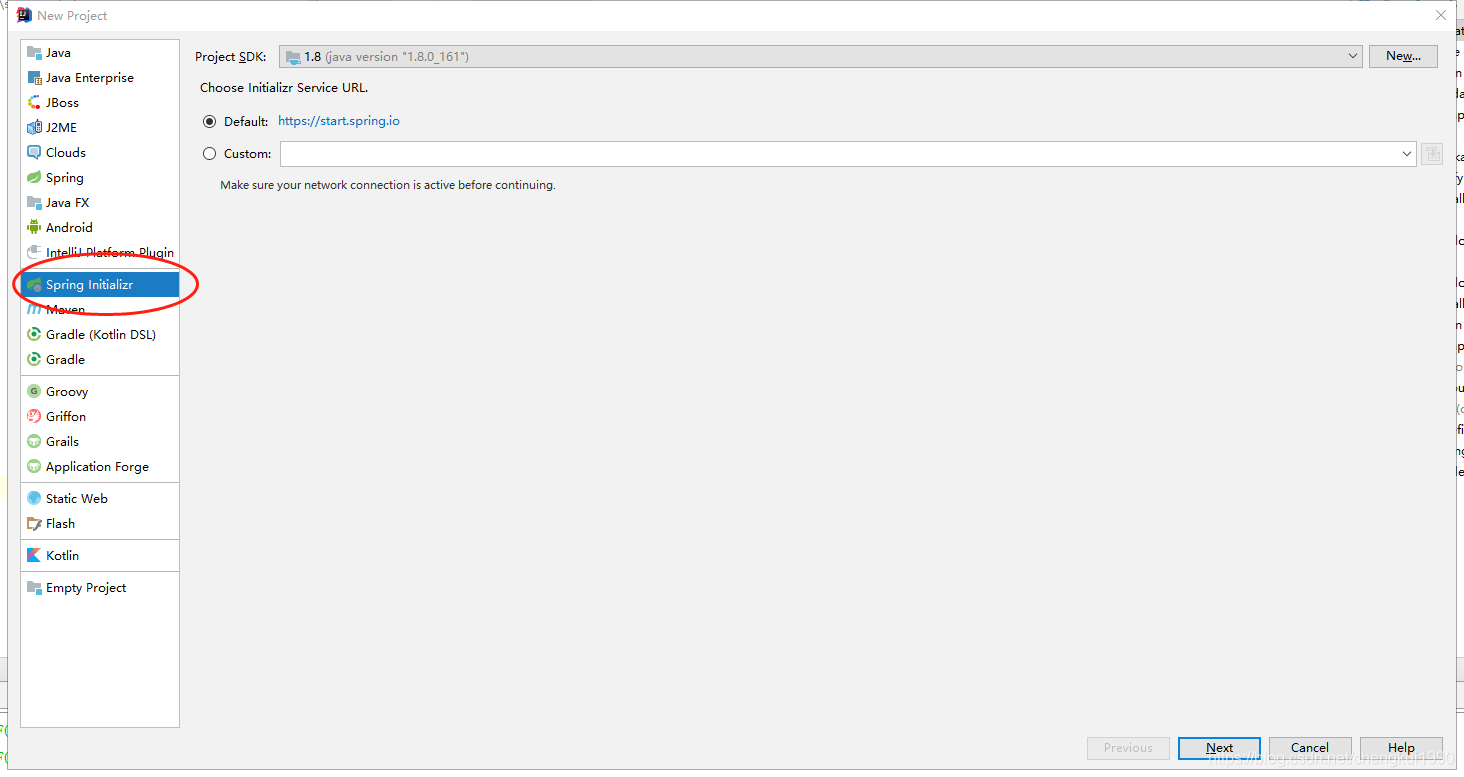This screenshot has width=1464, height=777.
Task: Click the Help button
Action: (1401, 748)
